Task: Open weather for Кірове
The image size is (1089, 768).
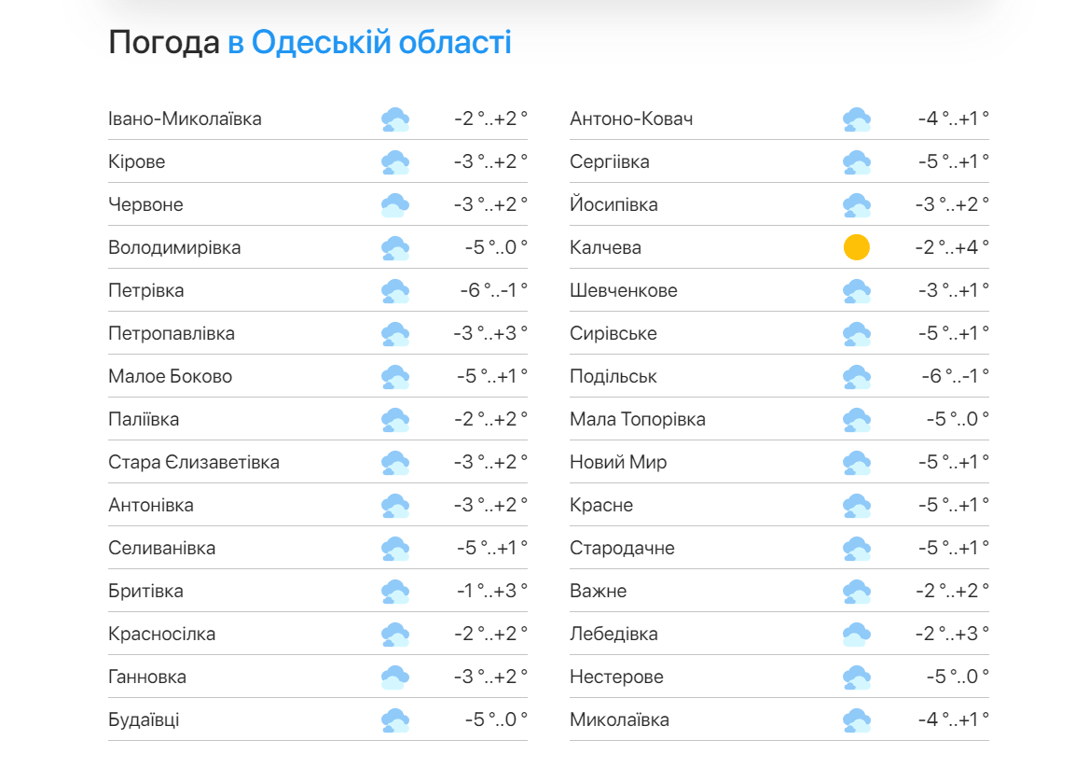Action: tap(137, 162)
